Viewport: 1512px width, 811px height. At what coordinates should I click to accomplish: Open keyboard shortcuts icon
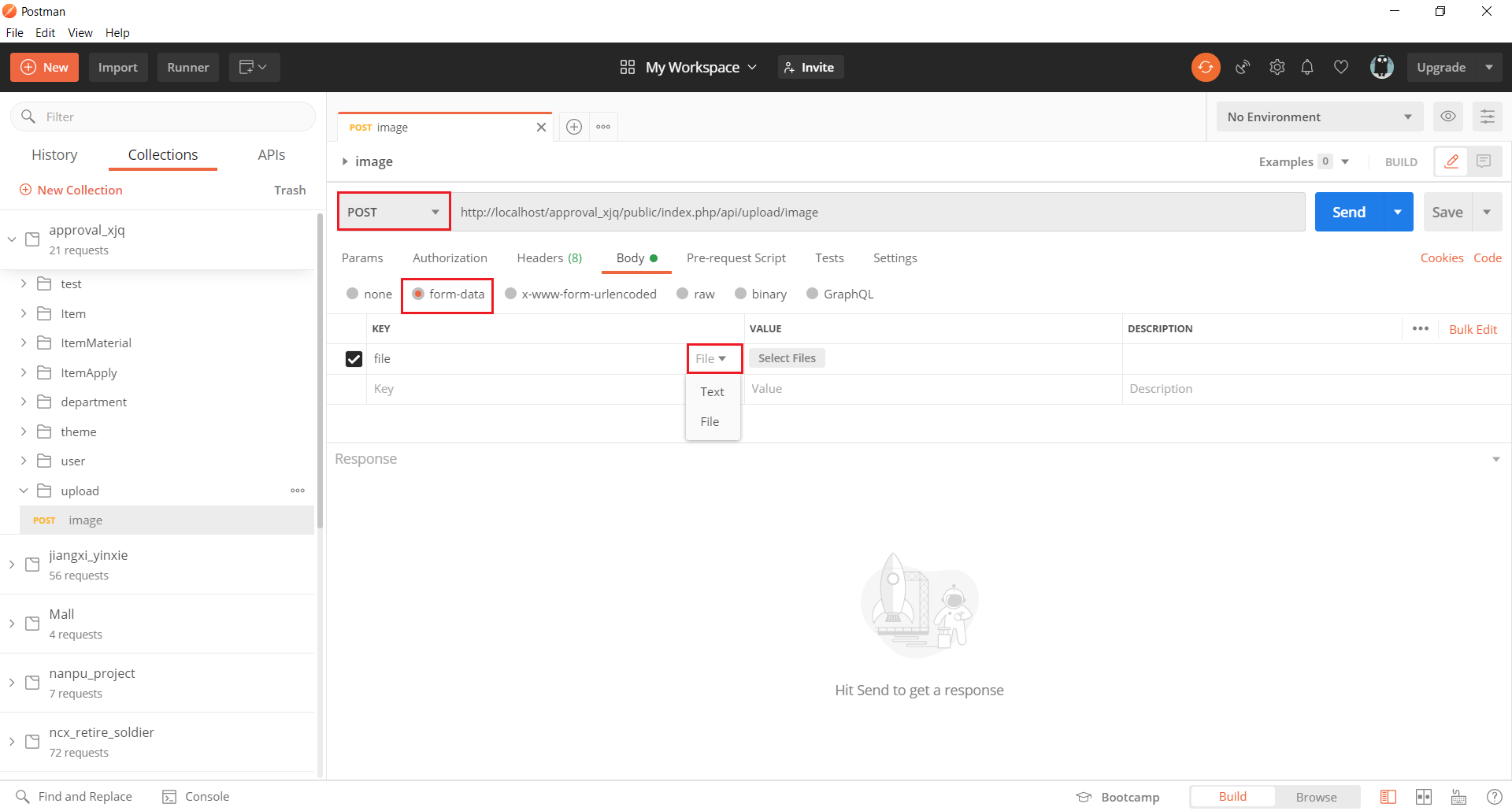[1458, 797]
